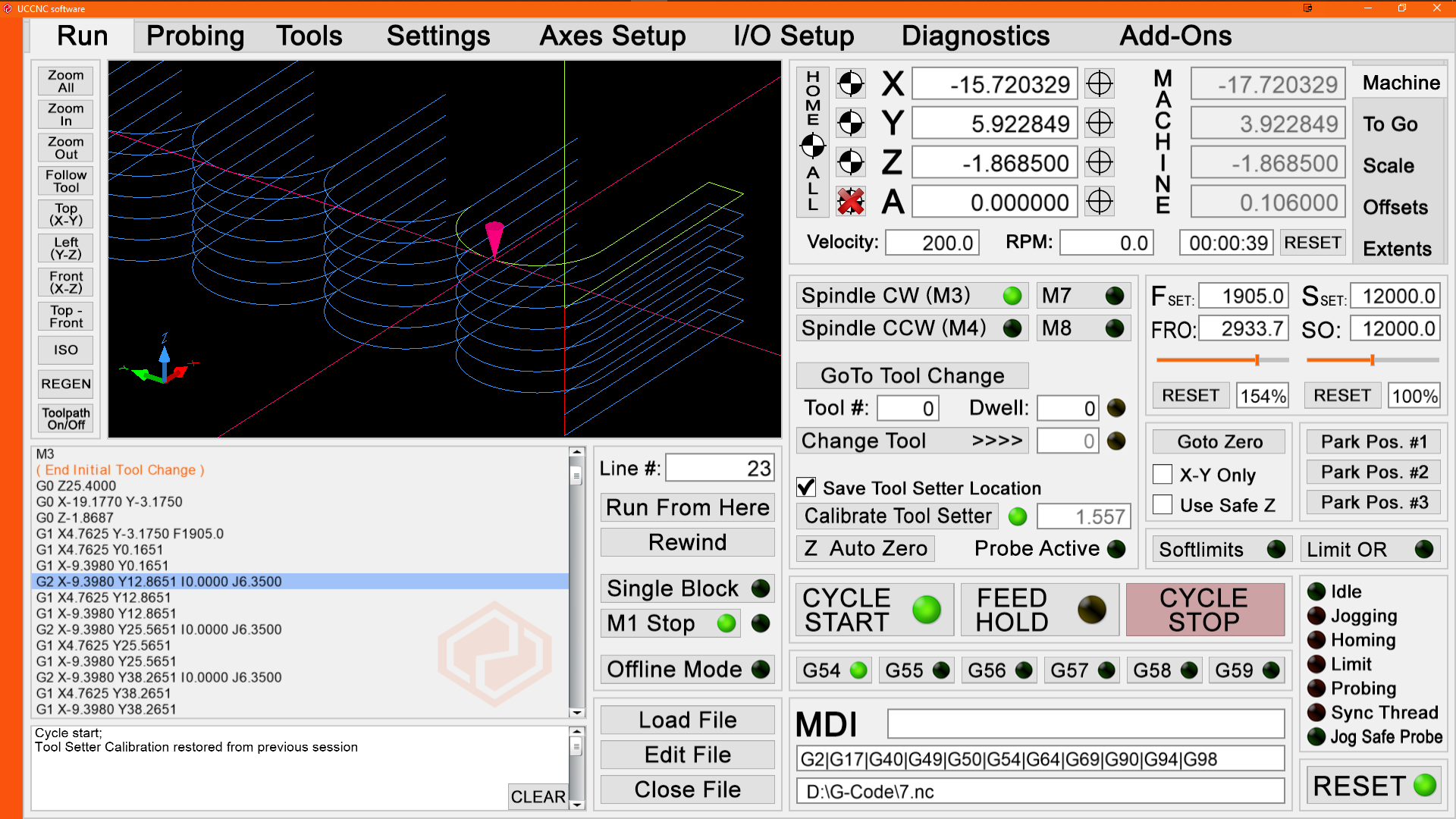Click Zoom In view button
Image resolution: width=1456 pixels, height=819 pixels.
tap(66, 115)
